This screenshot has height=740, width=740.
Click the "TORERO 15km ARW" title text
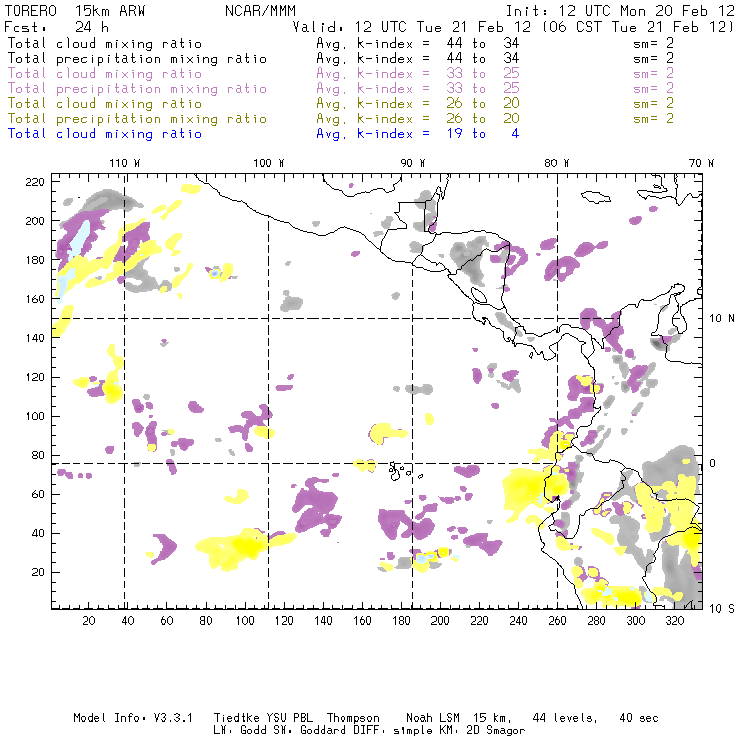pos(75,11)
